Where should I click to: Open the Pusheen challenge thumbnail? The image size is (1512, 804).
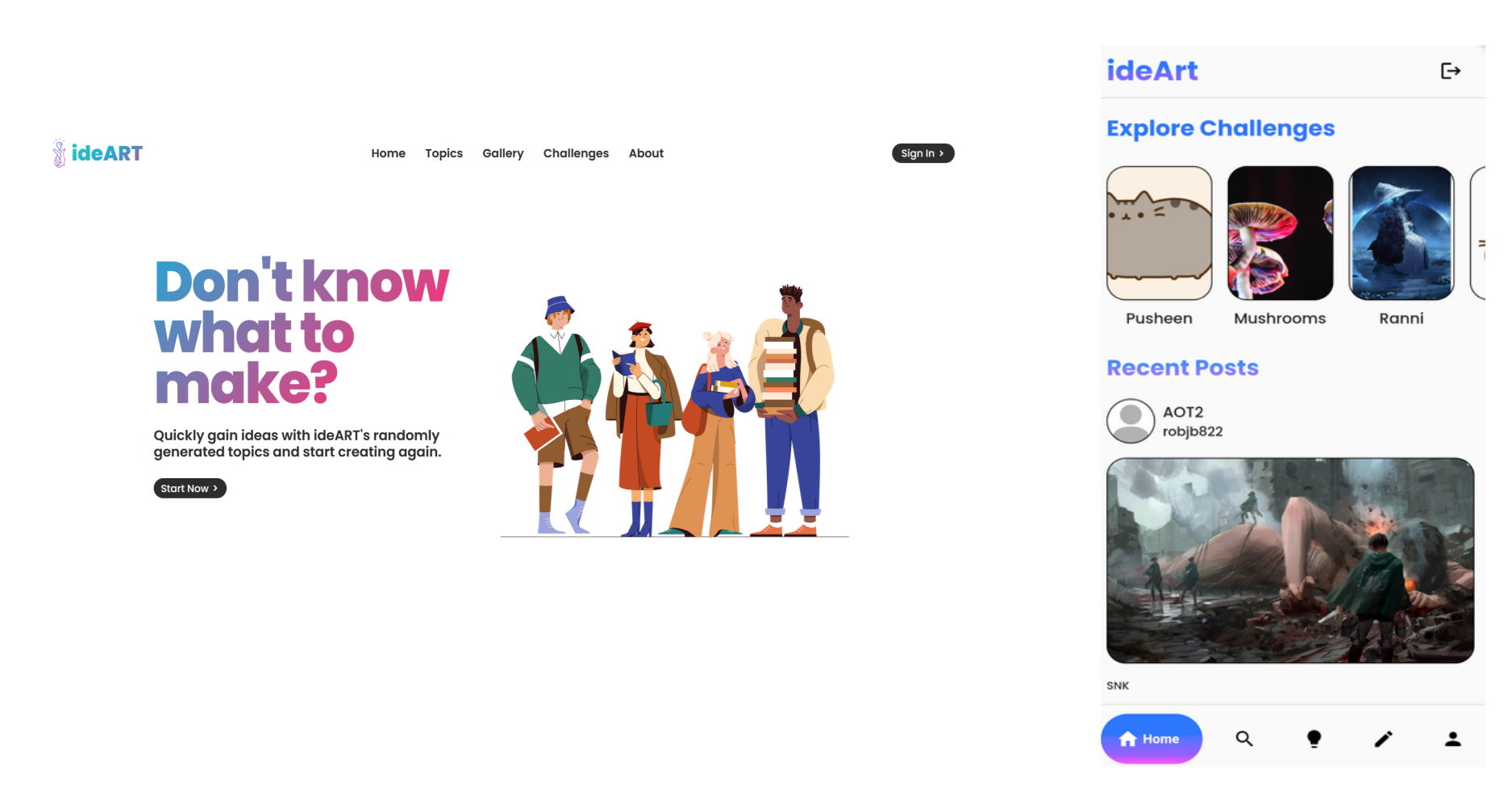pyautogui.click(x=1159, y=233)
